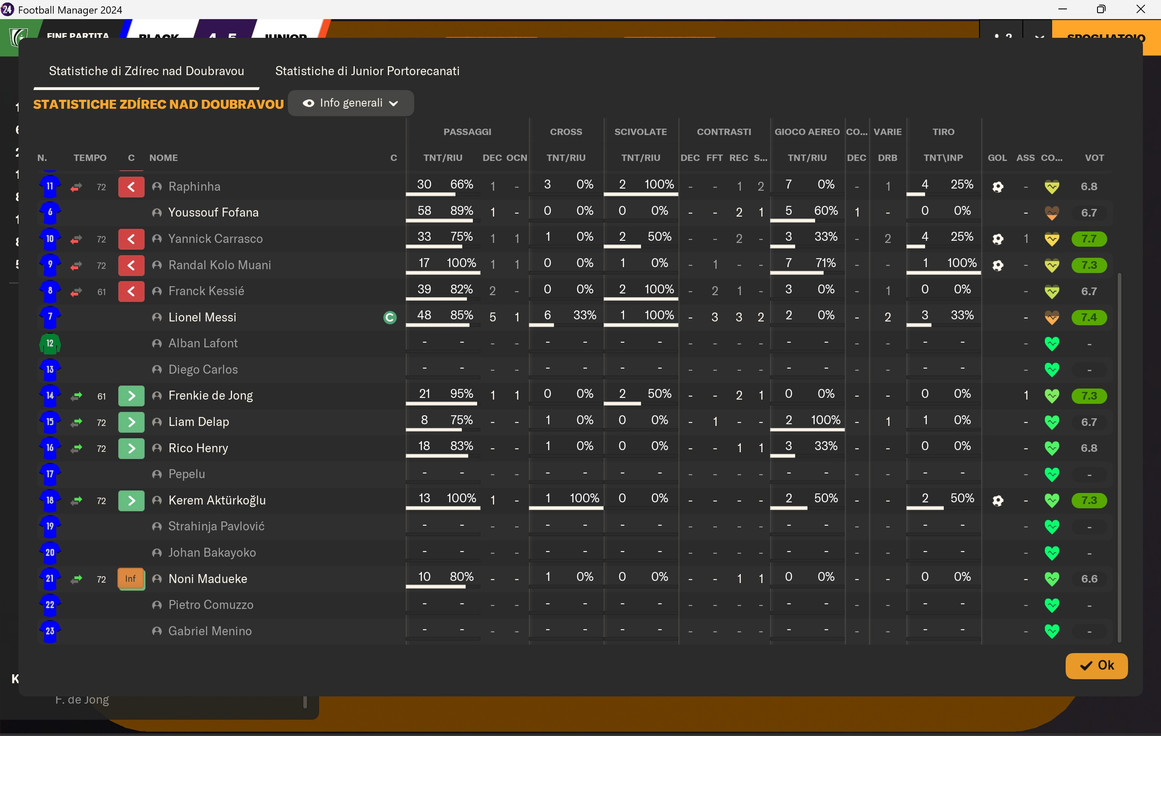Click Franck Kessié's red substituted-off arrow

(x=131, y=291)
